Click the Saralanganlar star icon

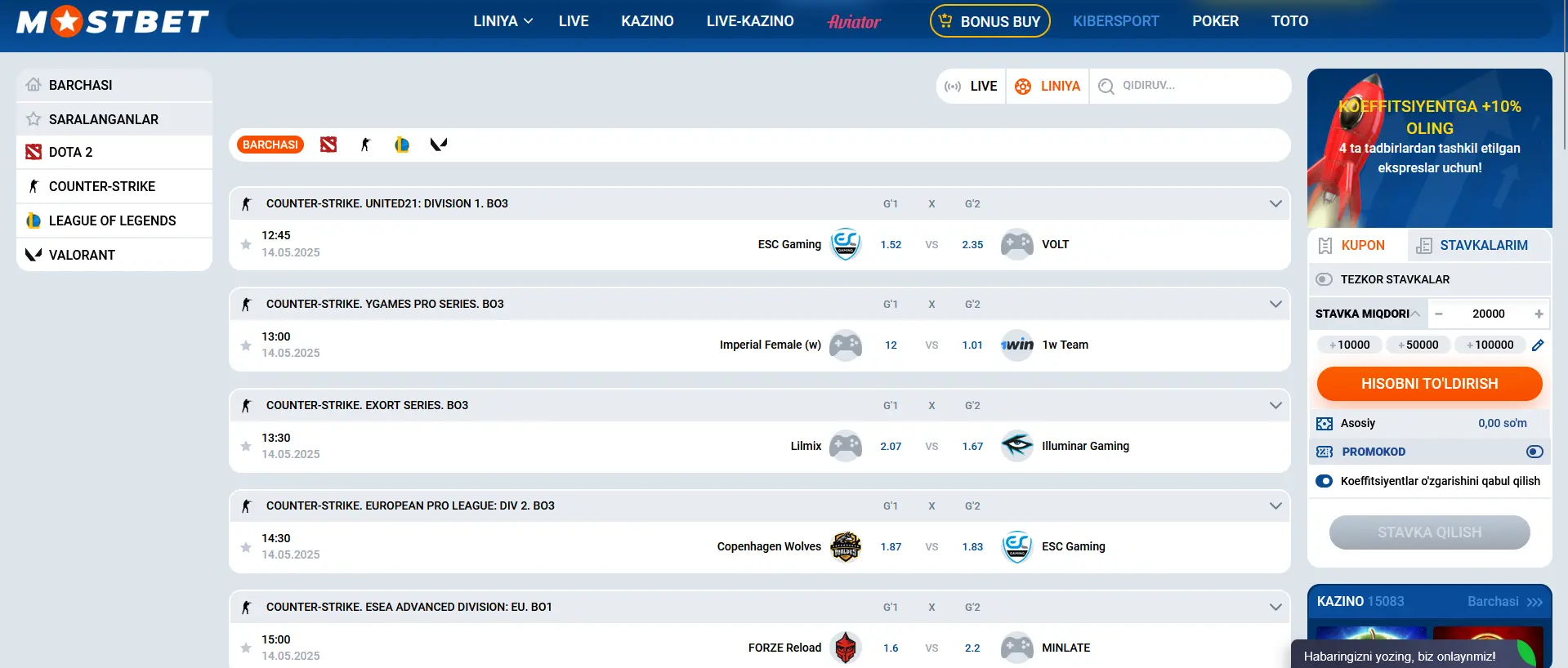click(x=34, y=119)
